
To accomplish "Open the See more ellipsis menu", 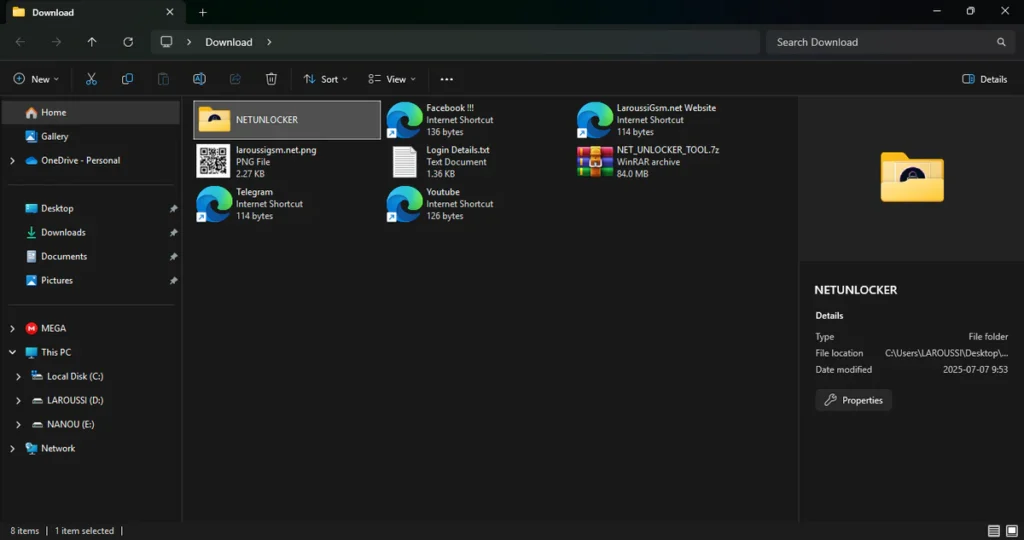I will (447, 79).
